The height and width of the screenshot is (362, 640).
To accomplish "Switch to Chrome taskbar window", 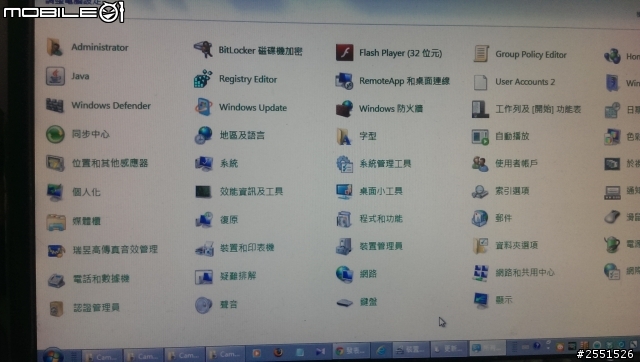I will 352,351.
